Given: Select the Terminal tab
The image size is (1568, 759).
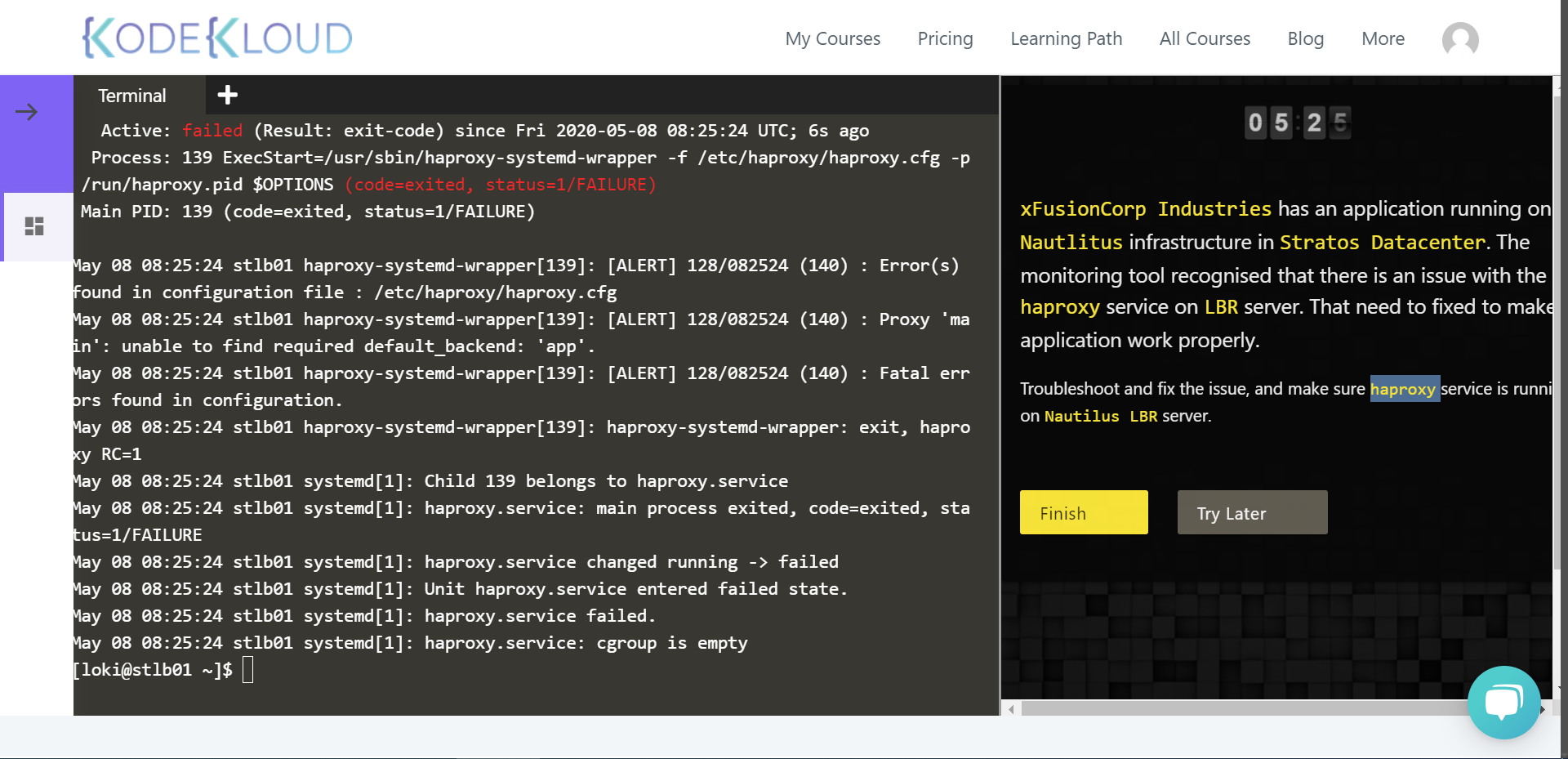Looking at the screenshot, I should [x=132, y=96].
